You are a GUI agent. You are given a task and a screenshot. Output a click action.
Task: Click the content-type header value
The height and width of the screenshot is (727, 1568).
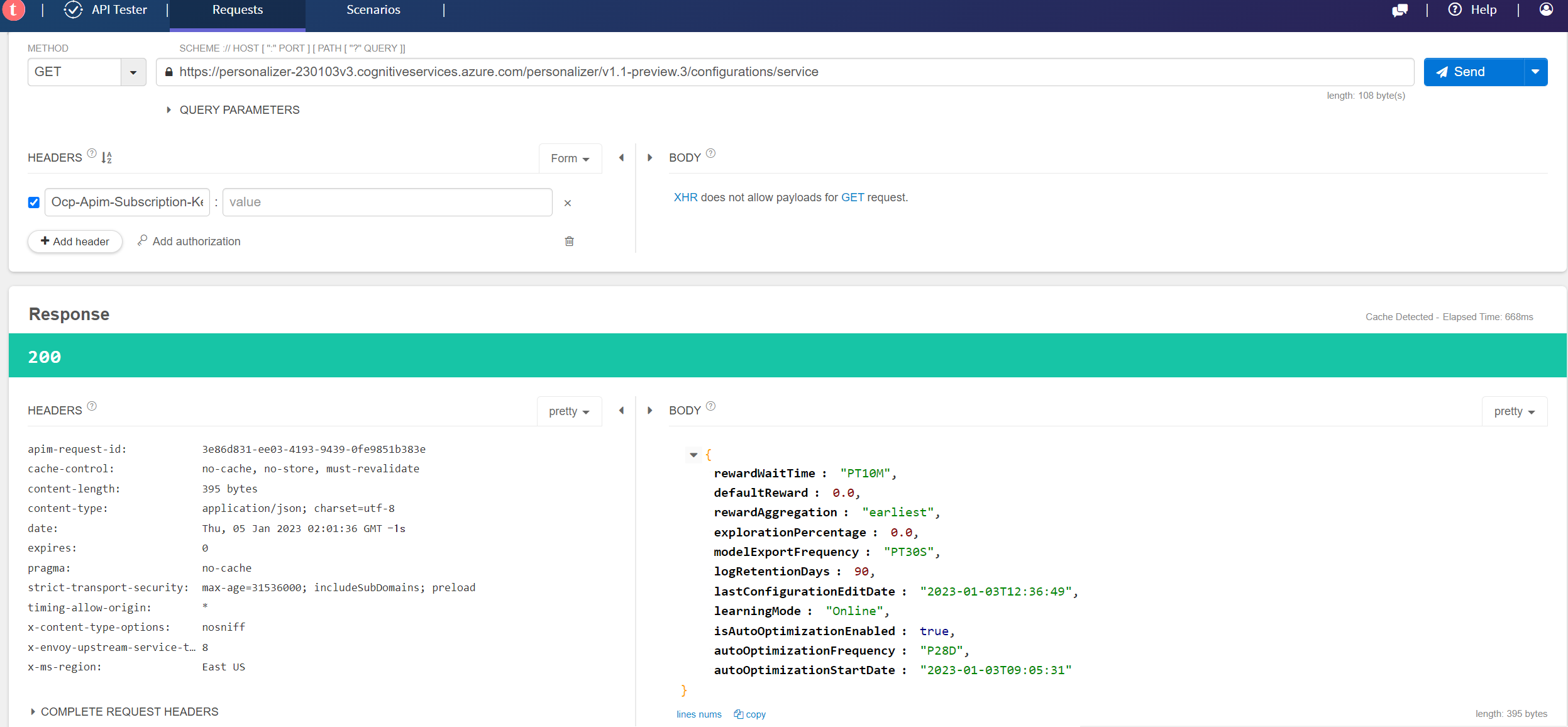click(298, 508)
